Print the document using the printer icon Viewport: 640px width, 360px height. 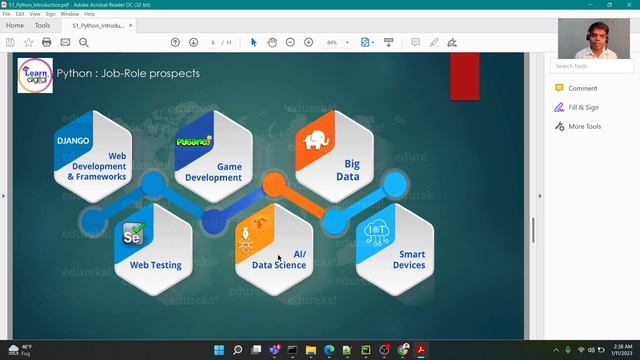tap(47, 42)
